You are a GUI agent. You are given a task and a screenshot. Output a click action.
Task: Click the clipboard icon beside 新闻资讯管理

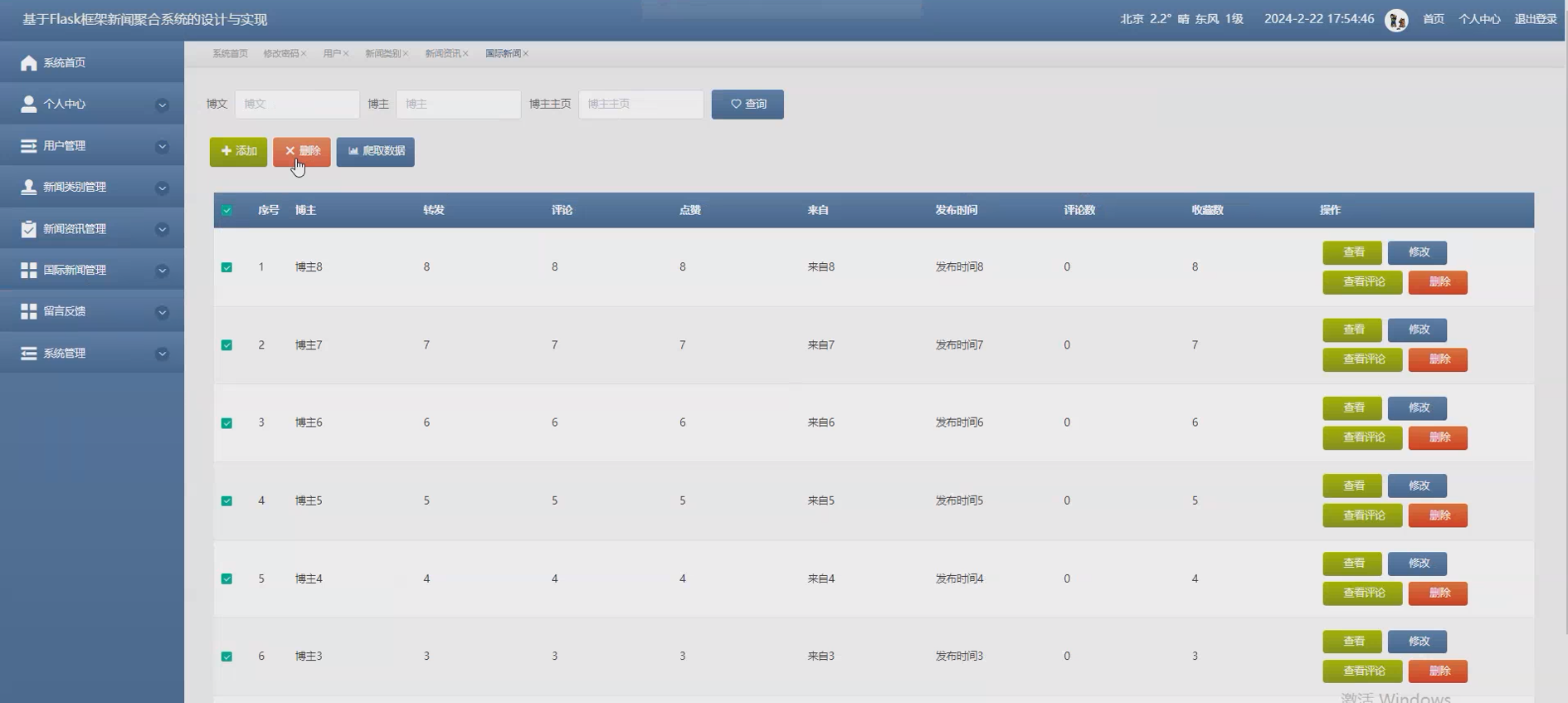29,228
